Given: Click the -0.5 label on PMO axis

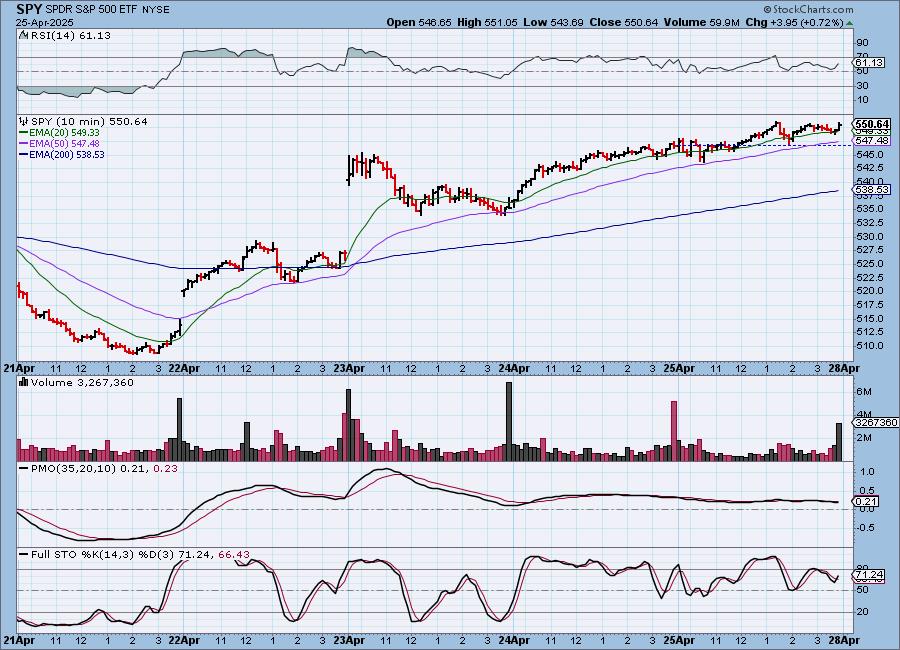Looking at the screenshot, I should pos(867,528).
